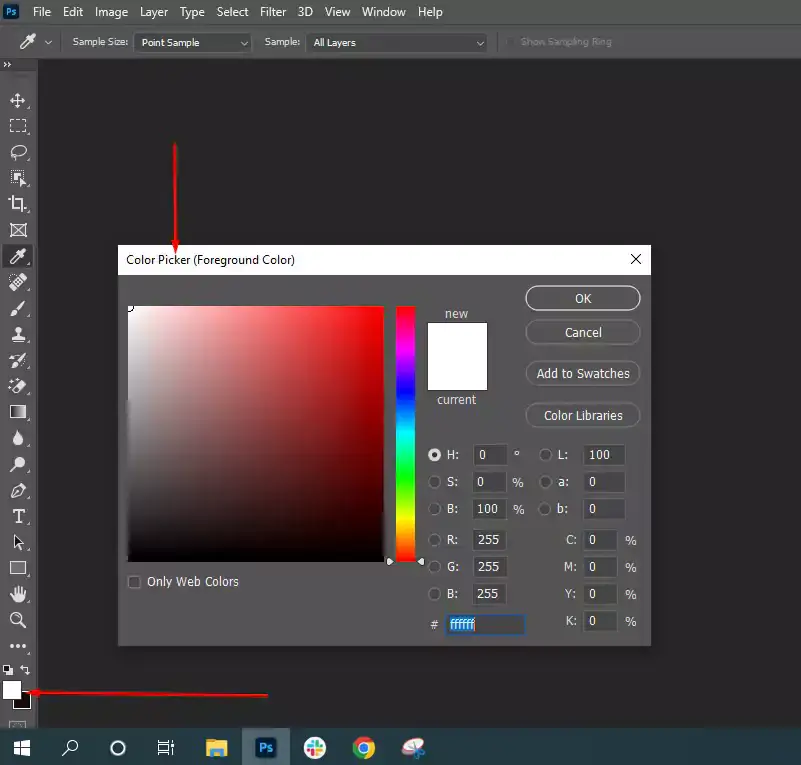Select the R red radio button
Image resolution: width=801 pixels, height=765 pixels.
[x=434, y=539]
